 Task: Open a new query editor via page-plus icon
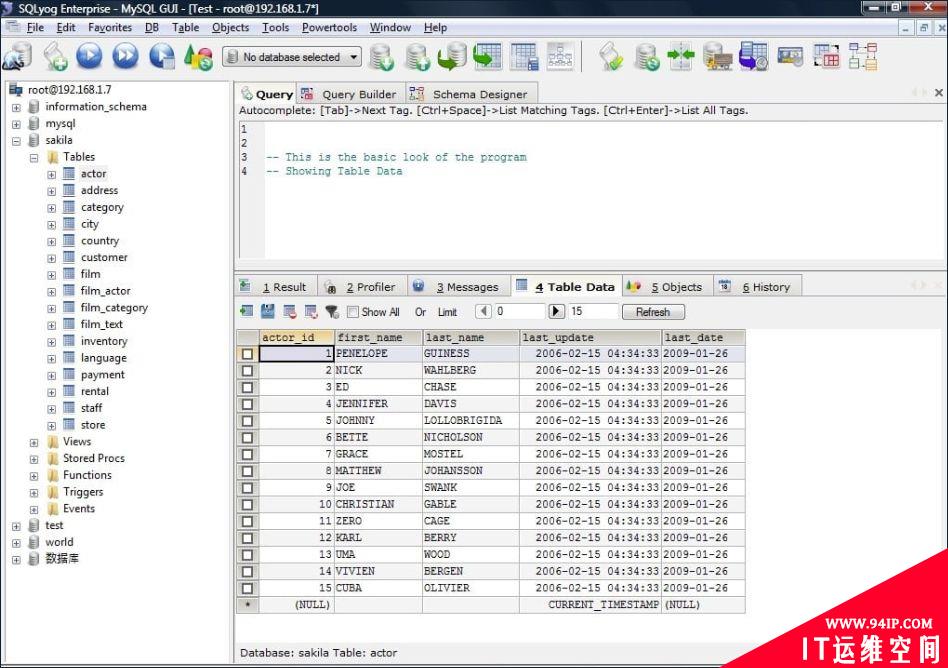(56, 56)
